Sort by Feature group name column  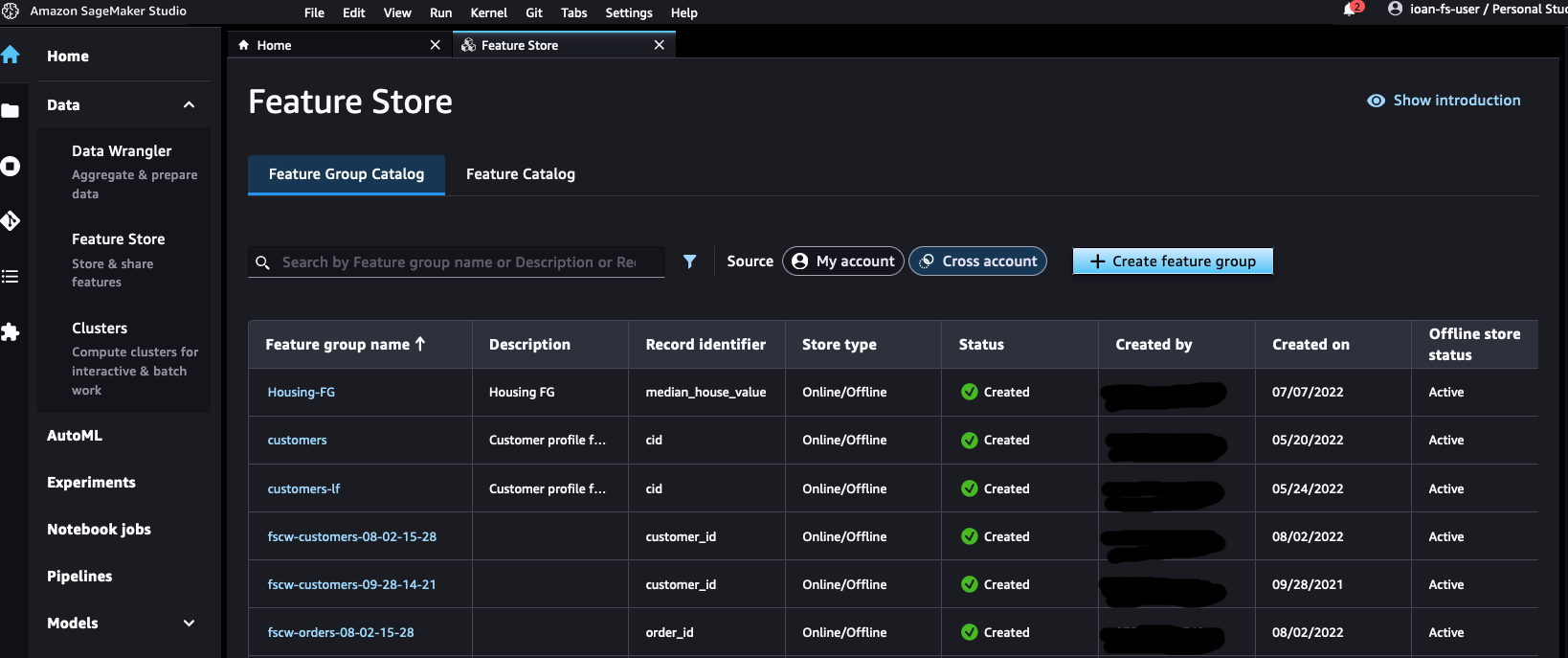(346, 345)
